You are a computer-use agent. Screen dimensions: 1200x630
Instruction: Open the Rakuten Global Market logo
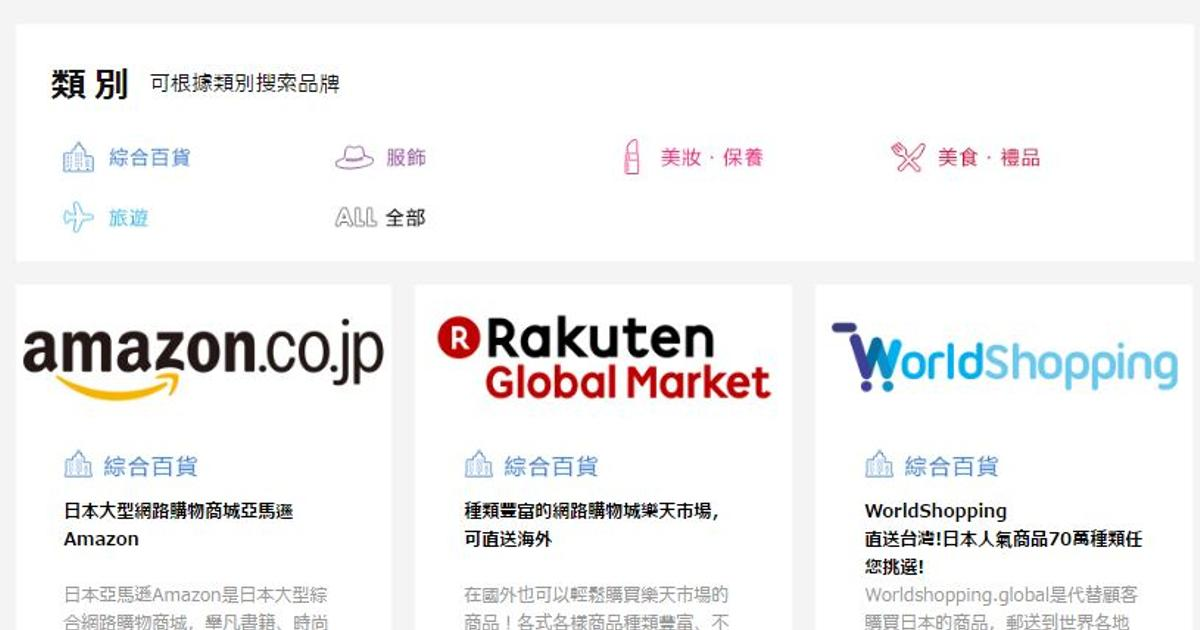(x=604, y=359)
